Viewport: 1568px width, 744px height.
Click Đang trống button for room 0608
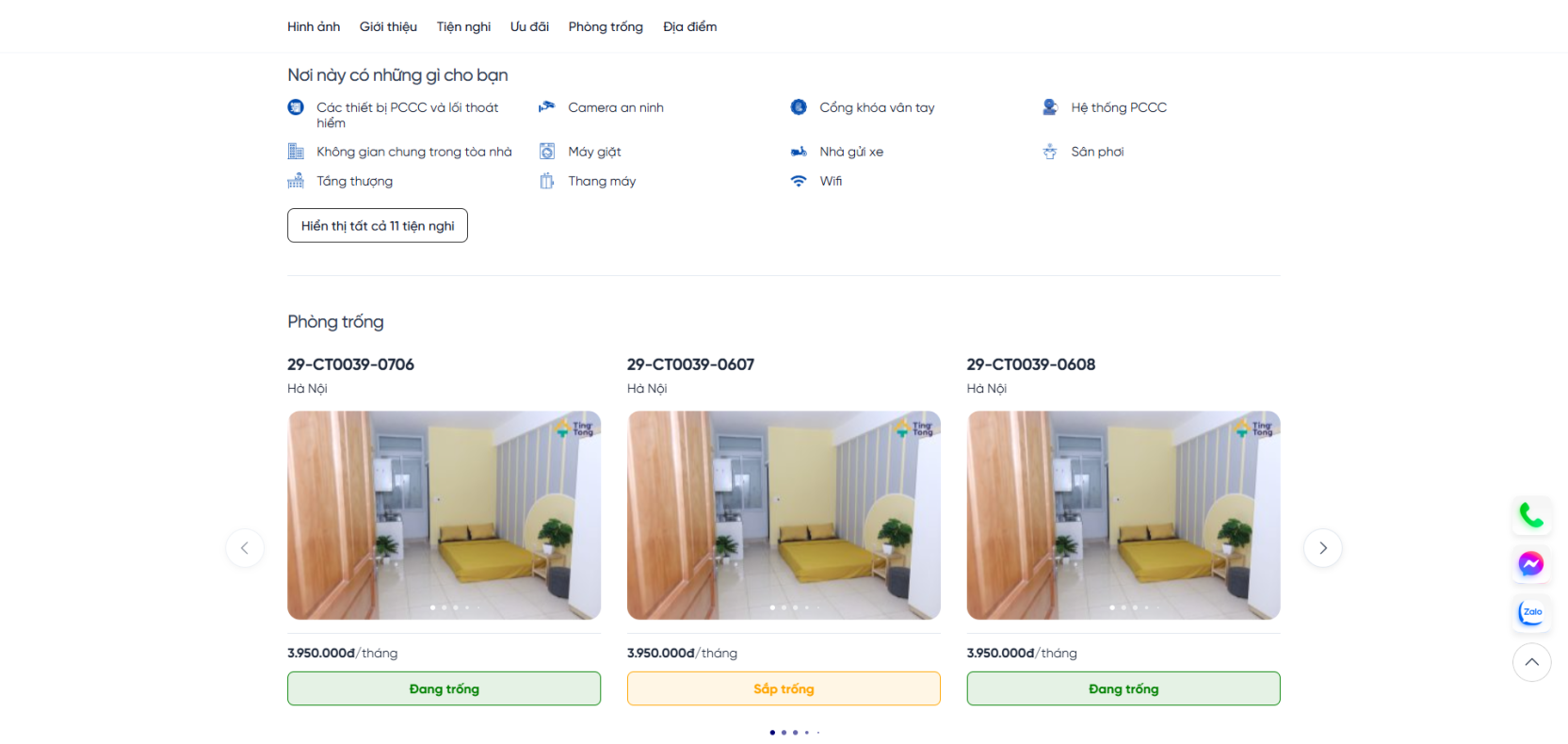point(1123,688)
